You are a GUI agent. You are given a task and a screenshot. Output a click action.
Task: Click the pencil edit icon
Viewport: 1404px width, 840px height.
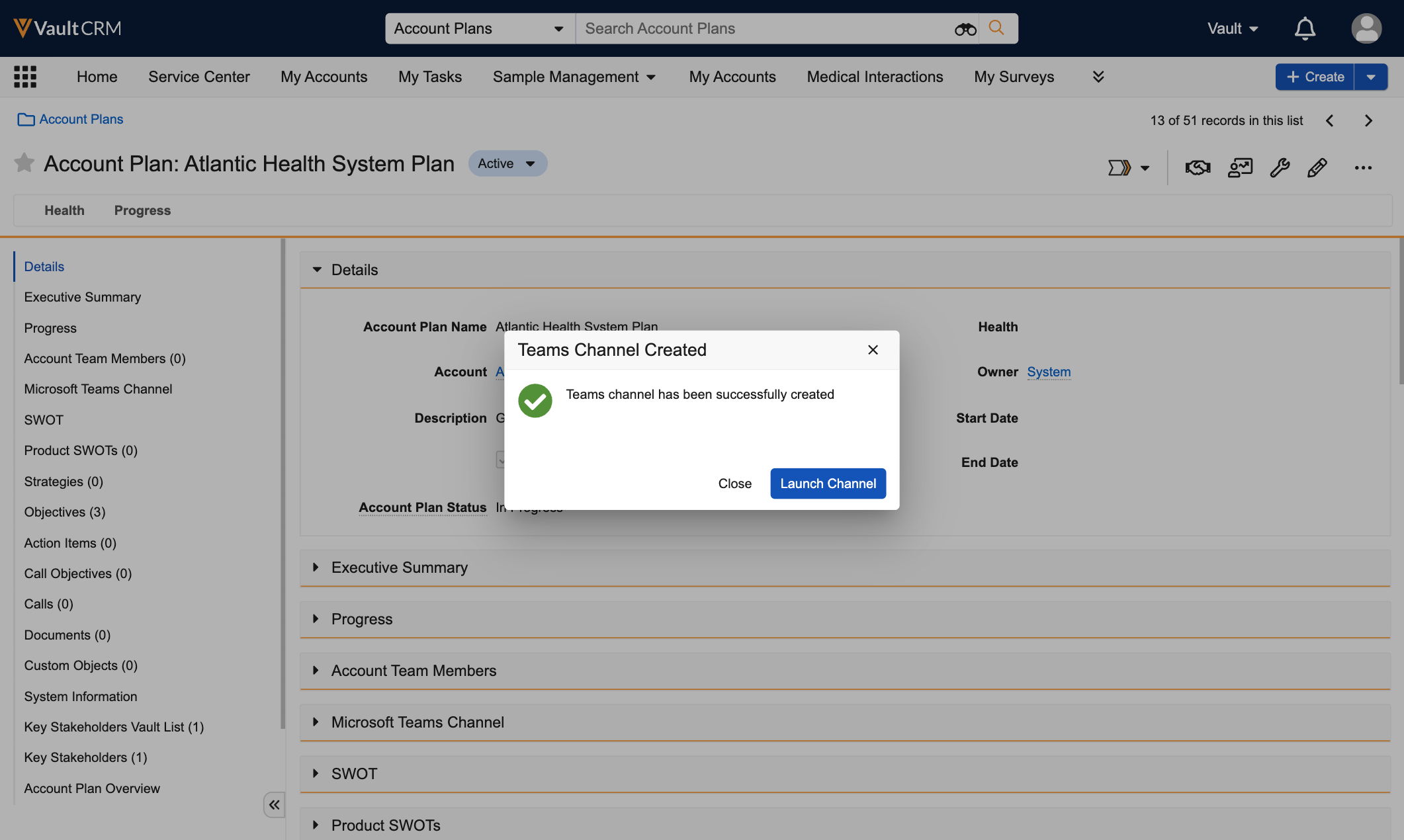(x=1317, y=168)
